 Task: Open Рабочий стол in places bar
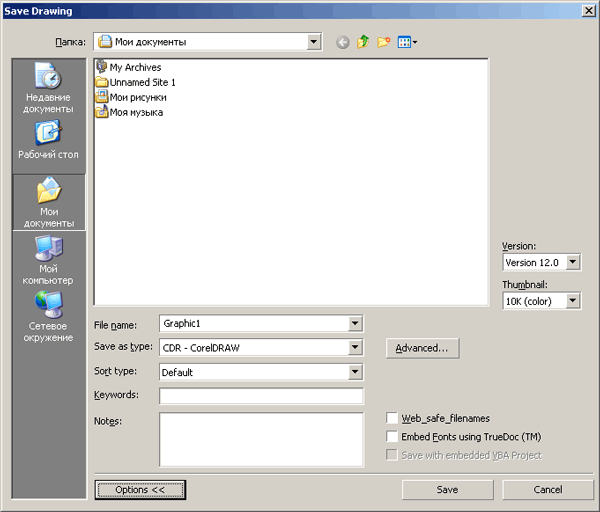tap(49, 140)
